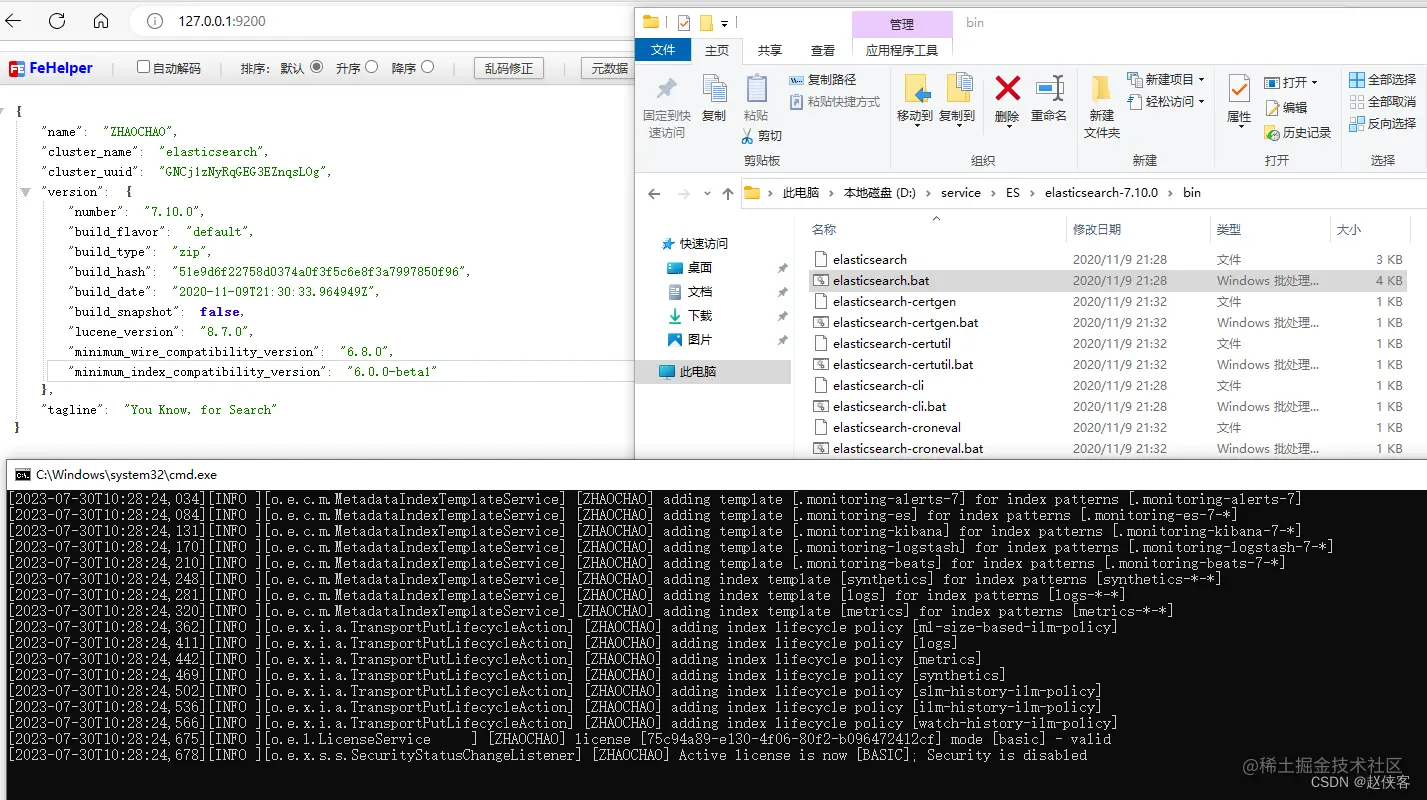Open recent locations dropdown beside forward arrow
The height and width of the screenshot is (800, 1427).
point(709,194)
